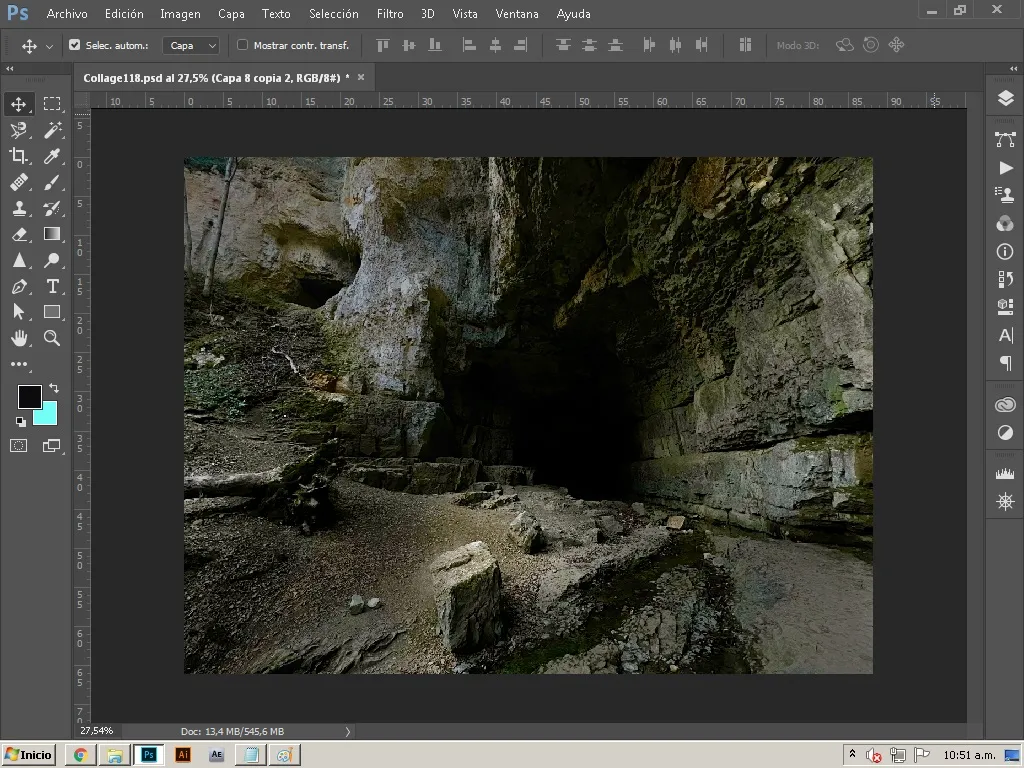Toggle Quick Mask mode

click(18, 445)
